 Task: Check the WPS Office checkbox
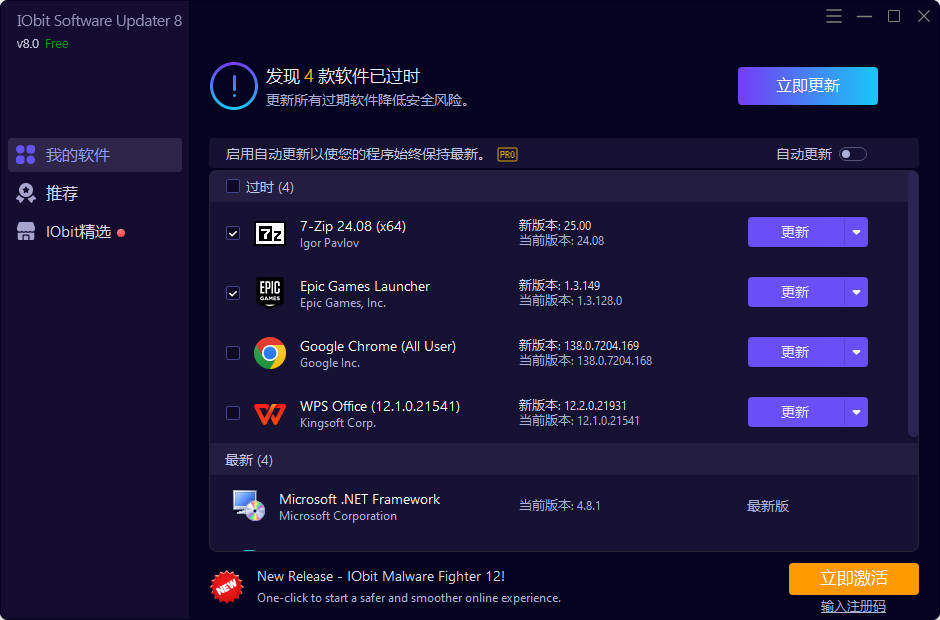pos(233,413)
